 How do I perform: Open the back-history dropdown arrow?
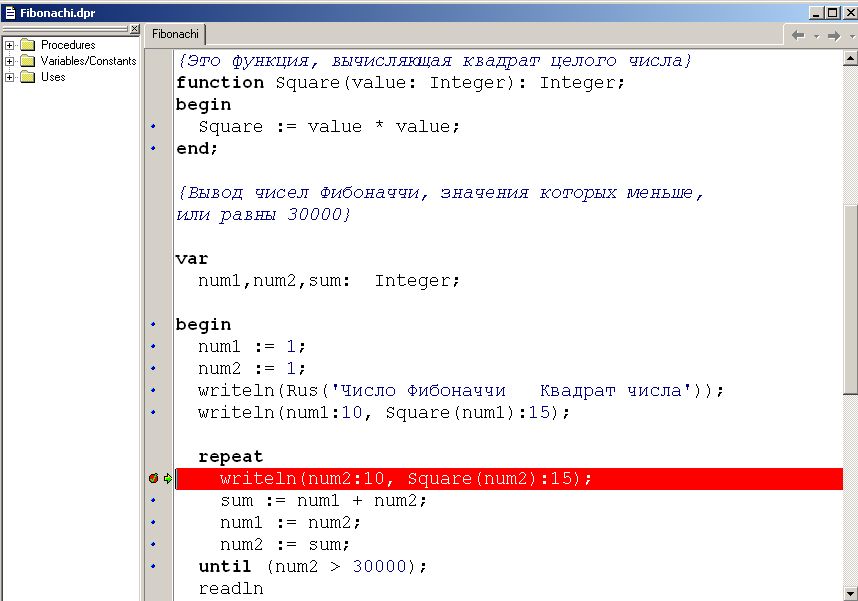(x=816, y=36)
